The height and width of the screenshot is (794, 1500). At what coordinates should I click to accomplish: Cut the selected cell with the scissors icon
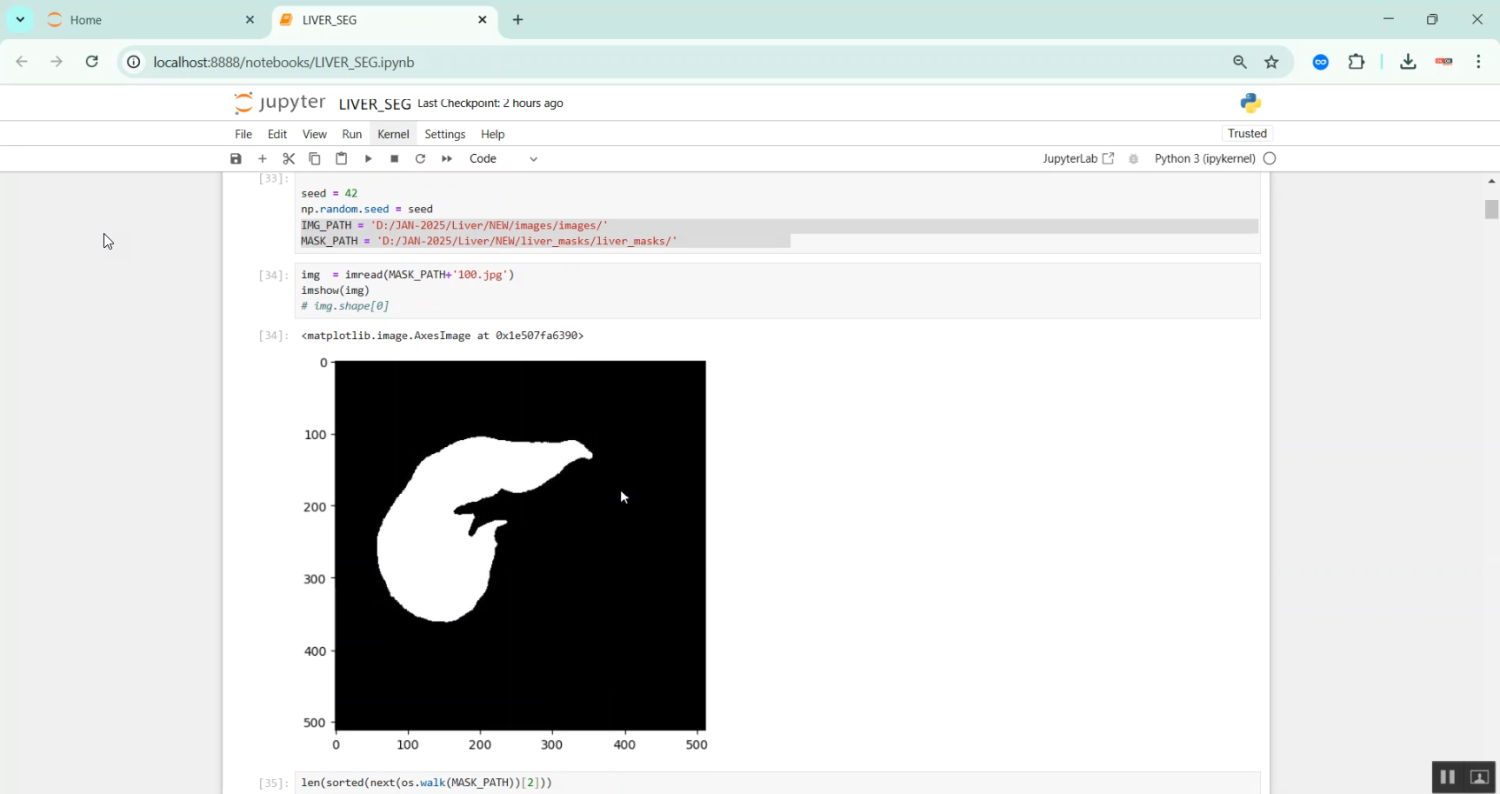[x=289, y=159]
